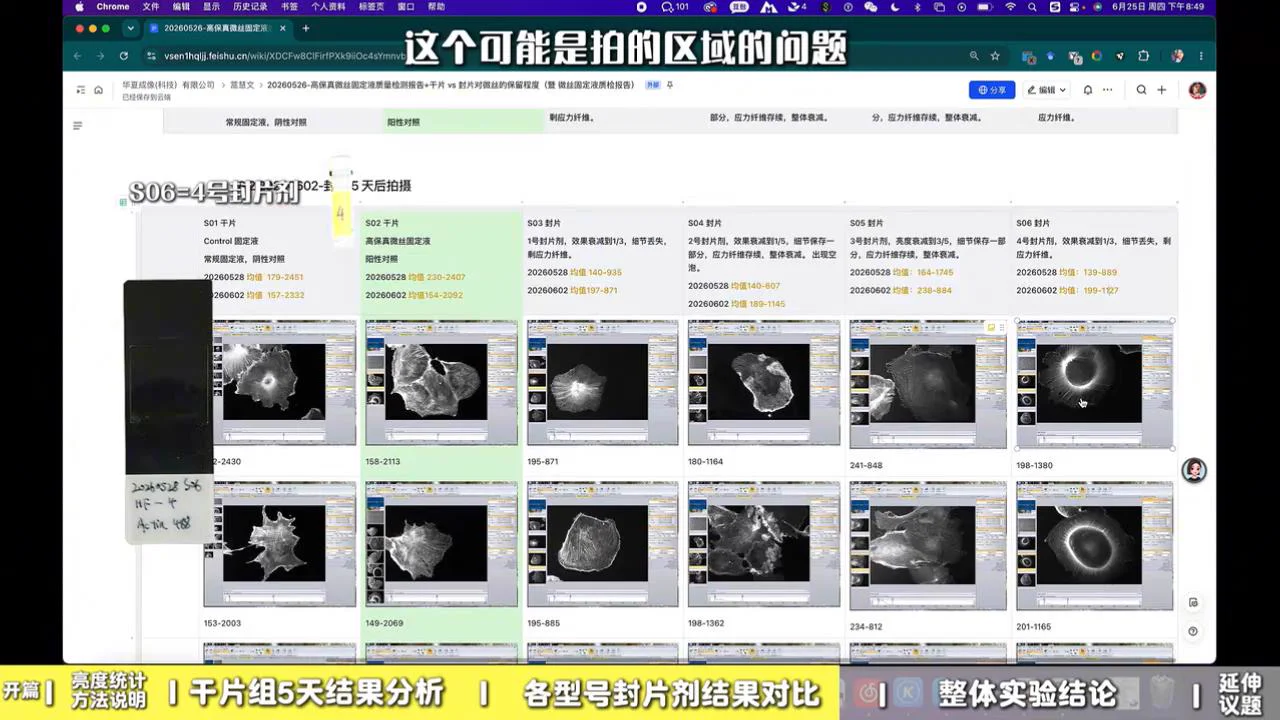Click the Wi-Fi icon in the menu bar
The image size is (1280, 720).
point(1011,7)
